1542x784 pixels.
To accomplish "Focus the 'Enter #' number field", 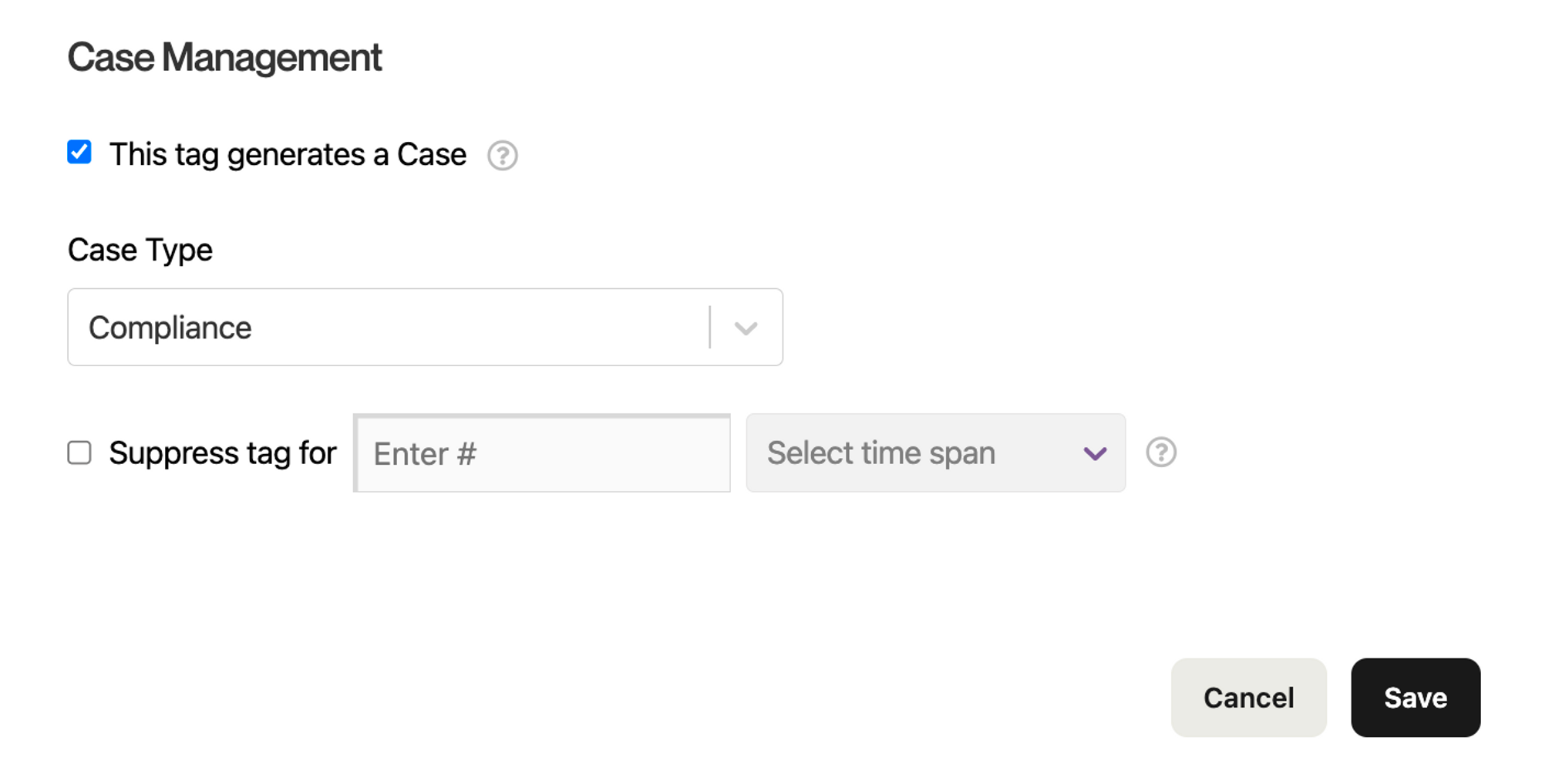I will point(542,453).
